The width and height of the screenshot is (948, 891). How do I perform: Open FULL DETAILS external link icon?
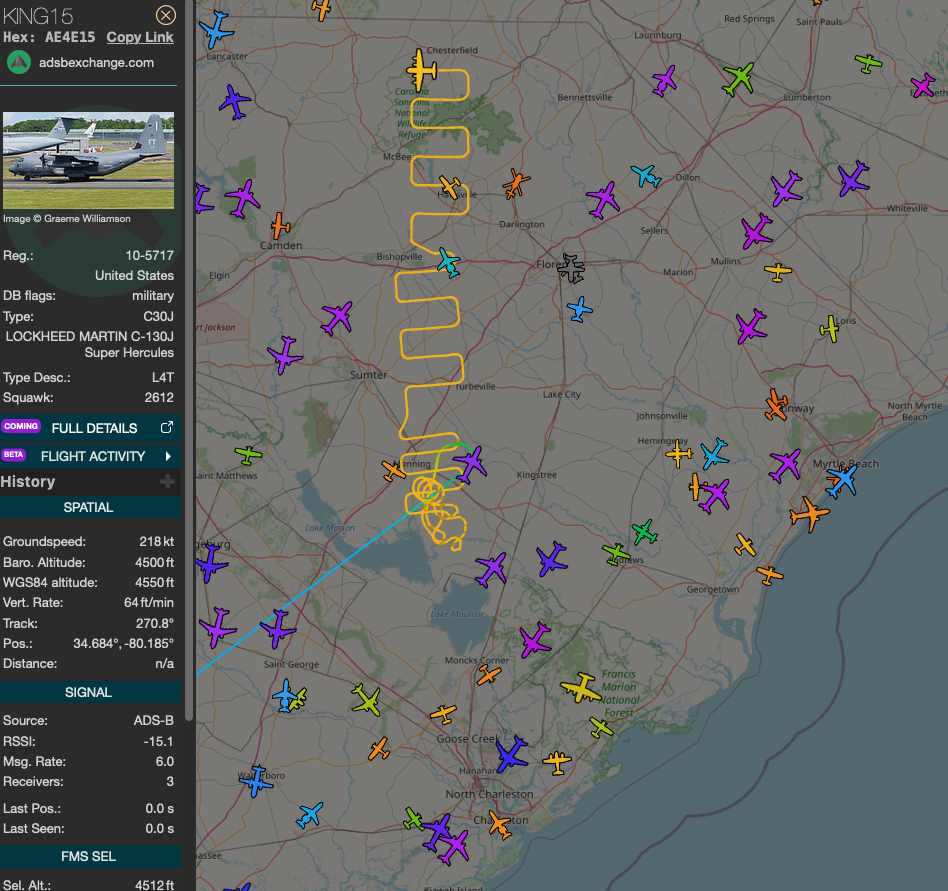(167, 428)
